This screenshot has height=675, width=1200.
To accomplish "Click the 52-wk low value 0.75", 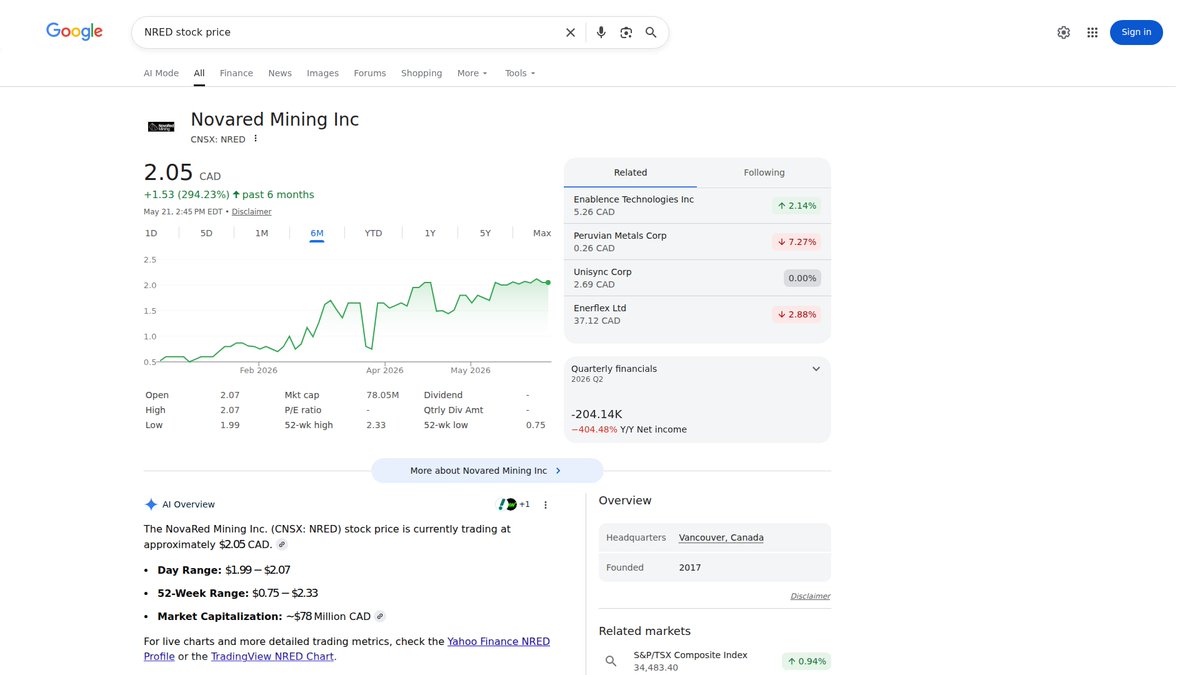I will [536, 425].
